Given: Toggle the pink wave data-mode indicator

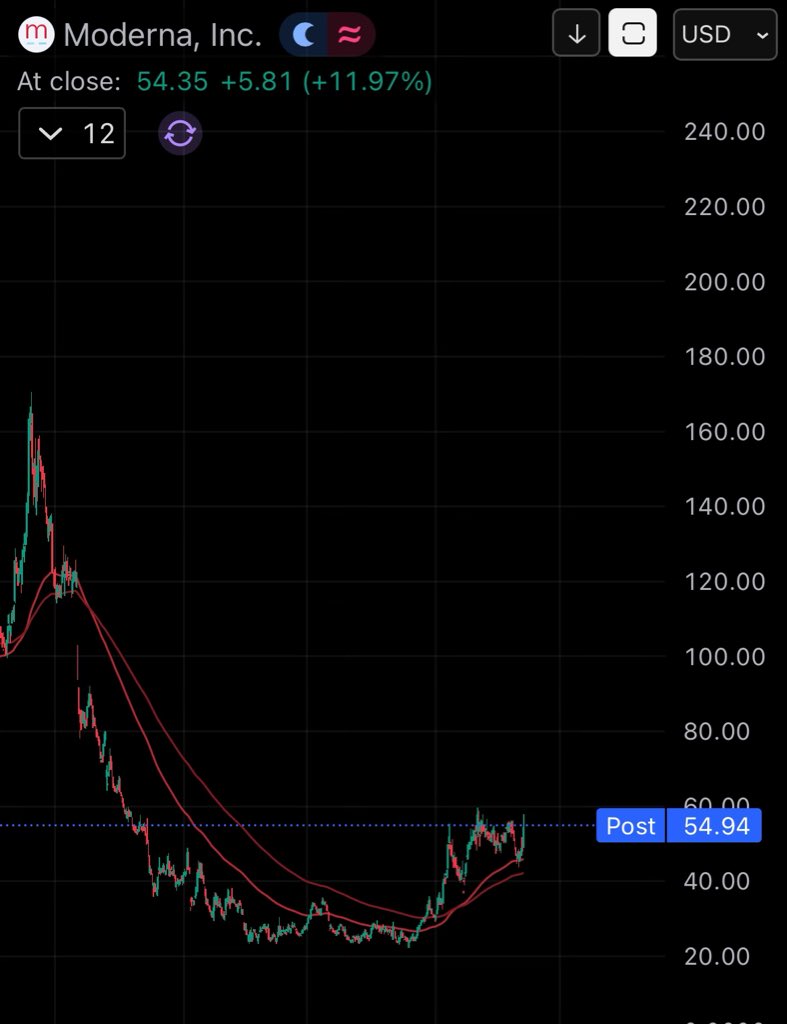Looking at the screenshot, I should (350, 35).
